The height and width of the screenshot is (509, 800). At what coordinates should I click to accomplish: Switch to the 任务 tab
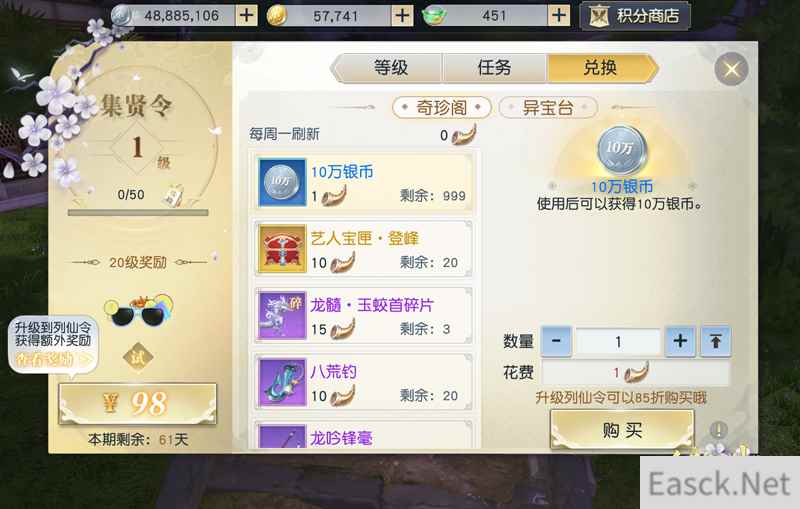(x=495, y=67)
